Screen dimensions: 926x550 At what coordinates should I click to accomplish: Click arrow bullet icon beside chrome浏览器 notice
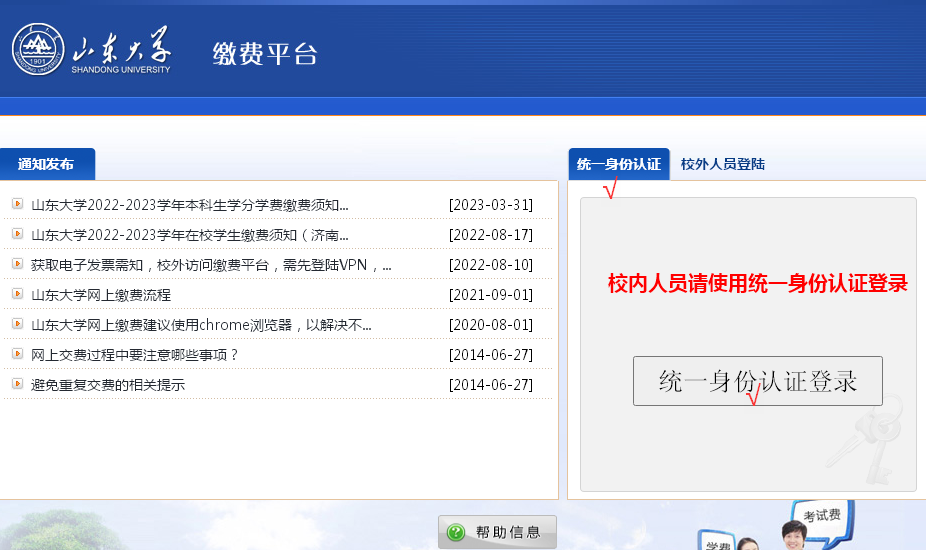coord(18,324)
